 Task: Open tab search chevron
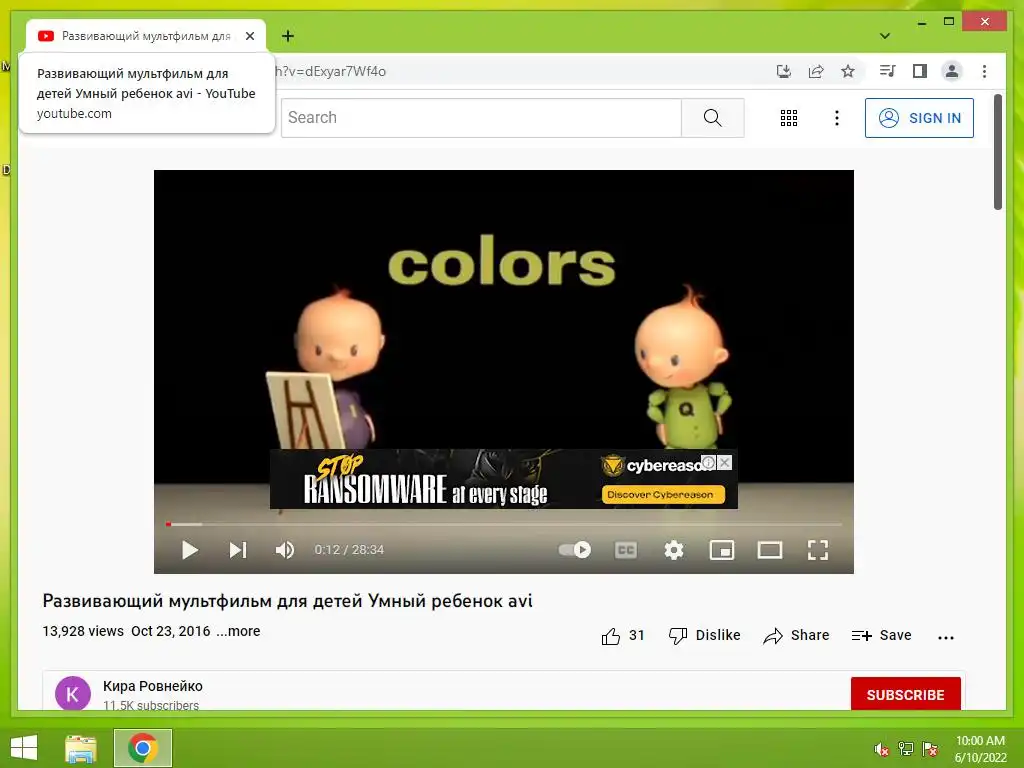pos(885,36)
